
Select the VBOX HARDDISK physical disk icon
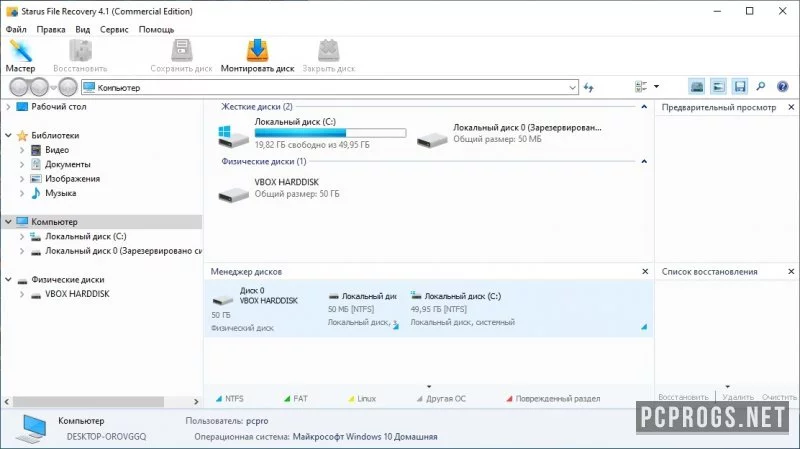click(233, 193)
